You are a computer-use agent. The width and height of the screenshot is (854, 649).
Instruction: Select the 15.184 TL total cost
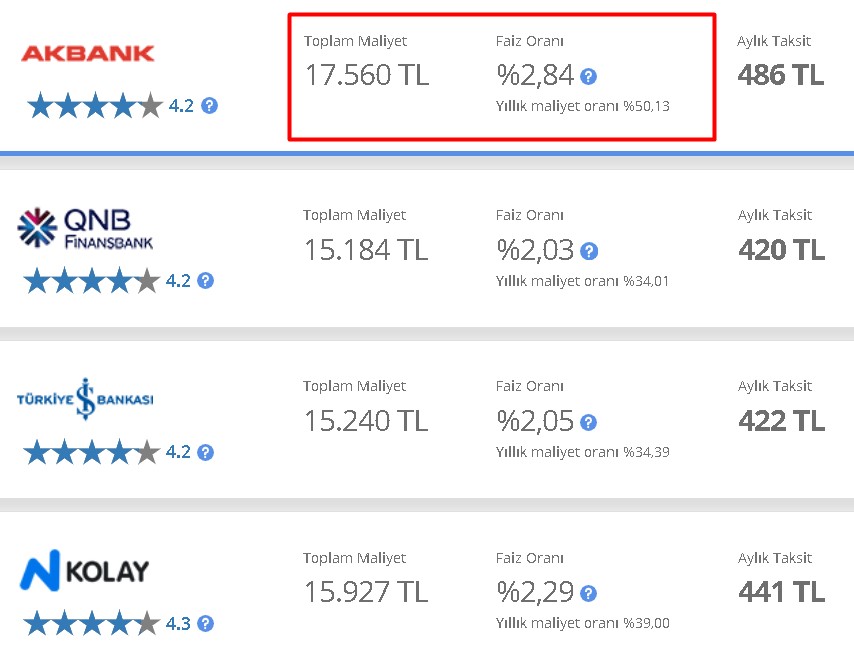[366, 250]
